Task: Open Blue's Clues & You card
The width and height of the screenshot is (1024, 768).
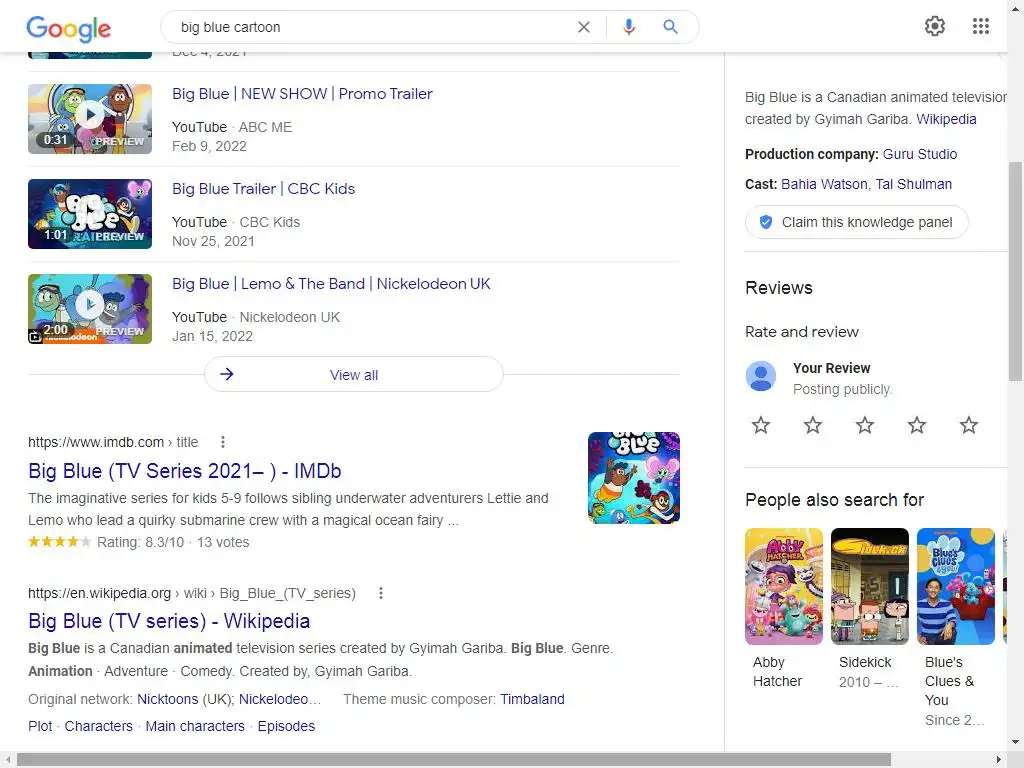Action: pyautogui.click(x=955, y=627)
